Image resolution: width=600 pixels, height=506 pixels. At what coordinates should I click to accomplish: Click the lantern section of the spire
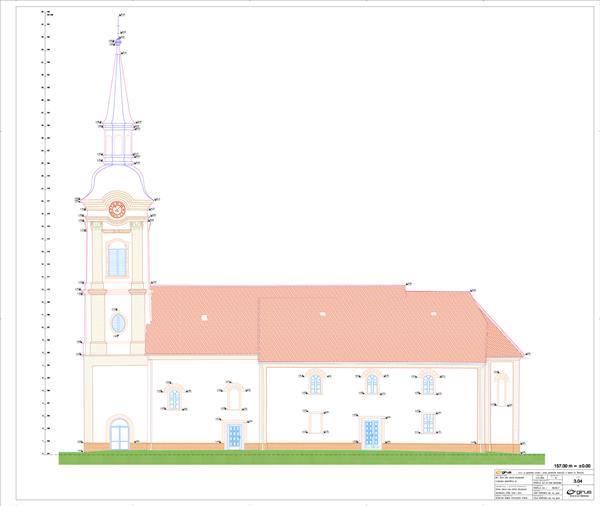[117, 141]
